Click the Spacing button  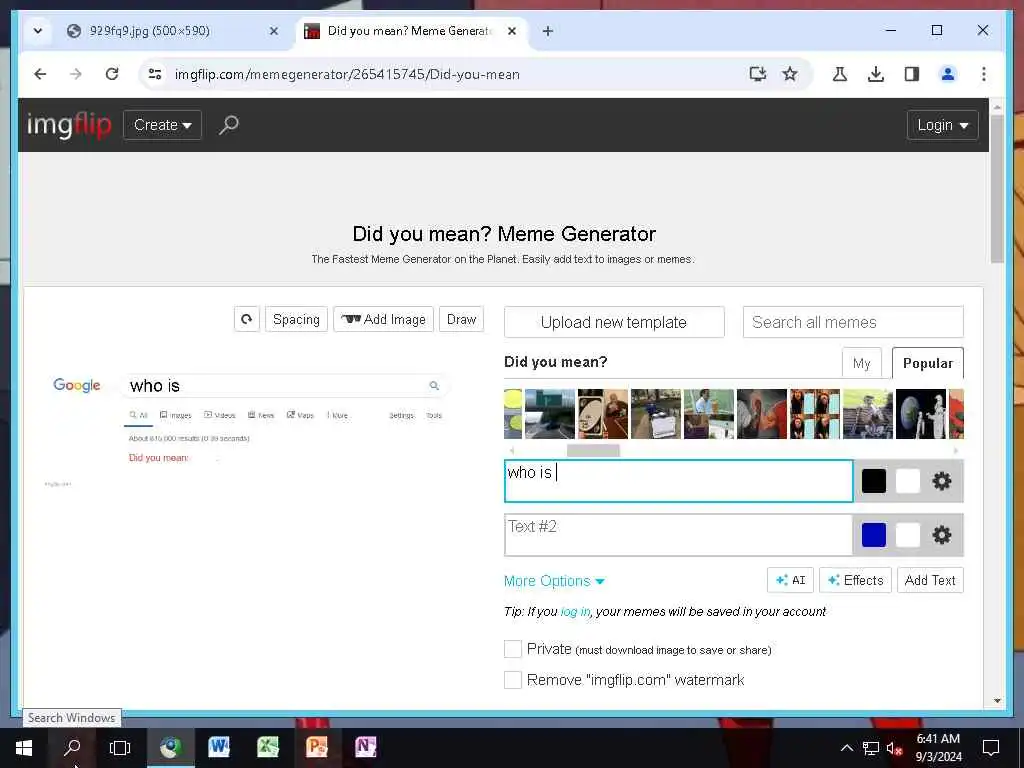tap(296, 319)
